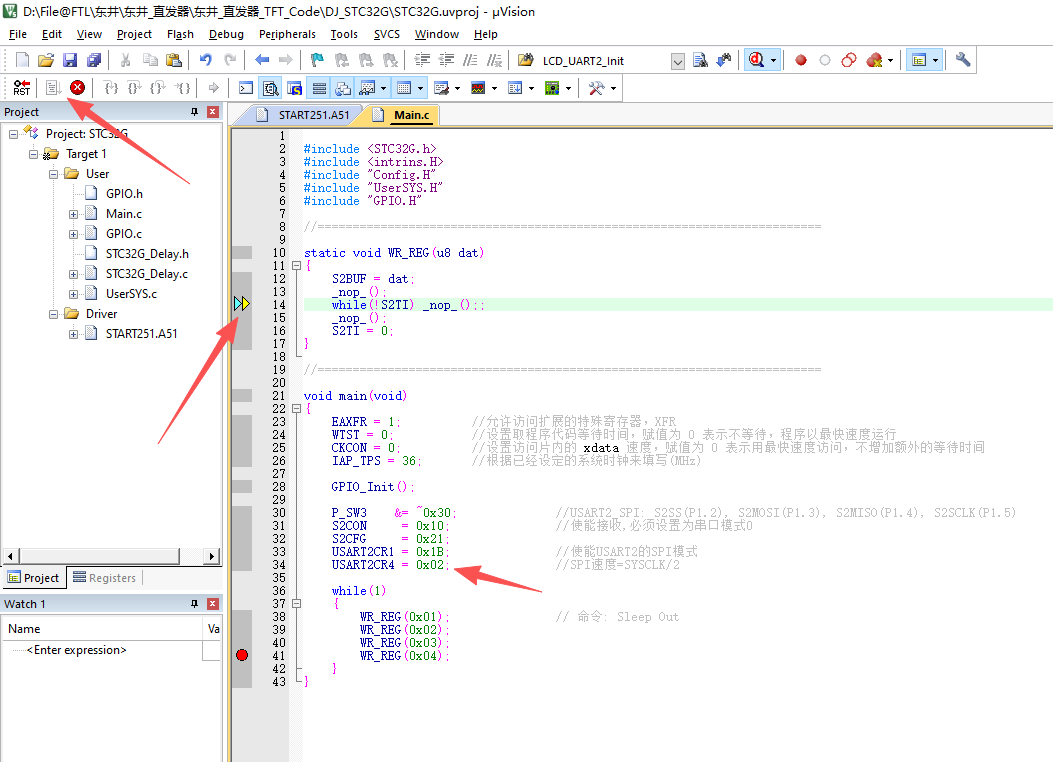Toggle the Insert/Remove Breakpoint toolbar icon
Viewport: 1053px width, 762px height.
tap(801, 59)
